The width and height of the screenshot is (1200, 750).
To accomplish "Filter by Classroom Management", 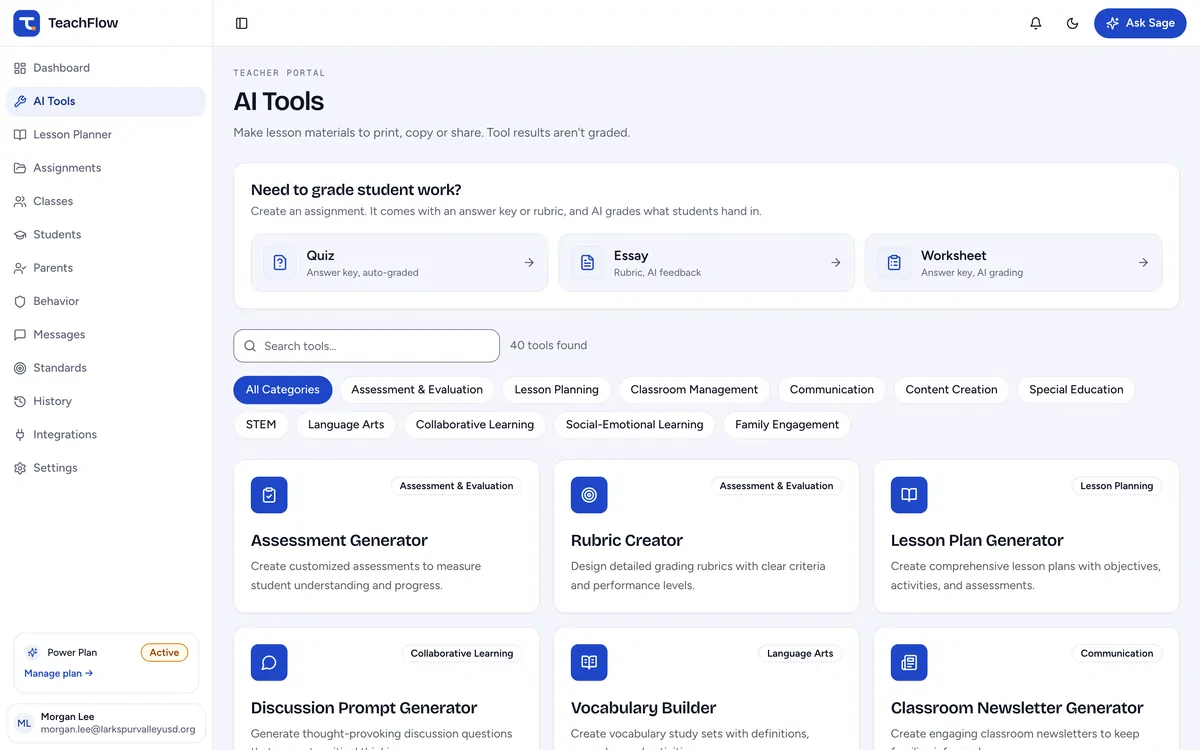I will point(694,390).
